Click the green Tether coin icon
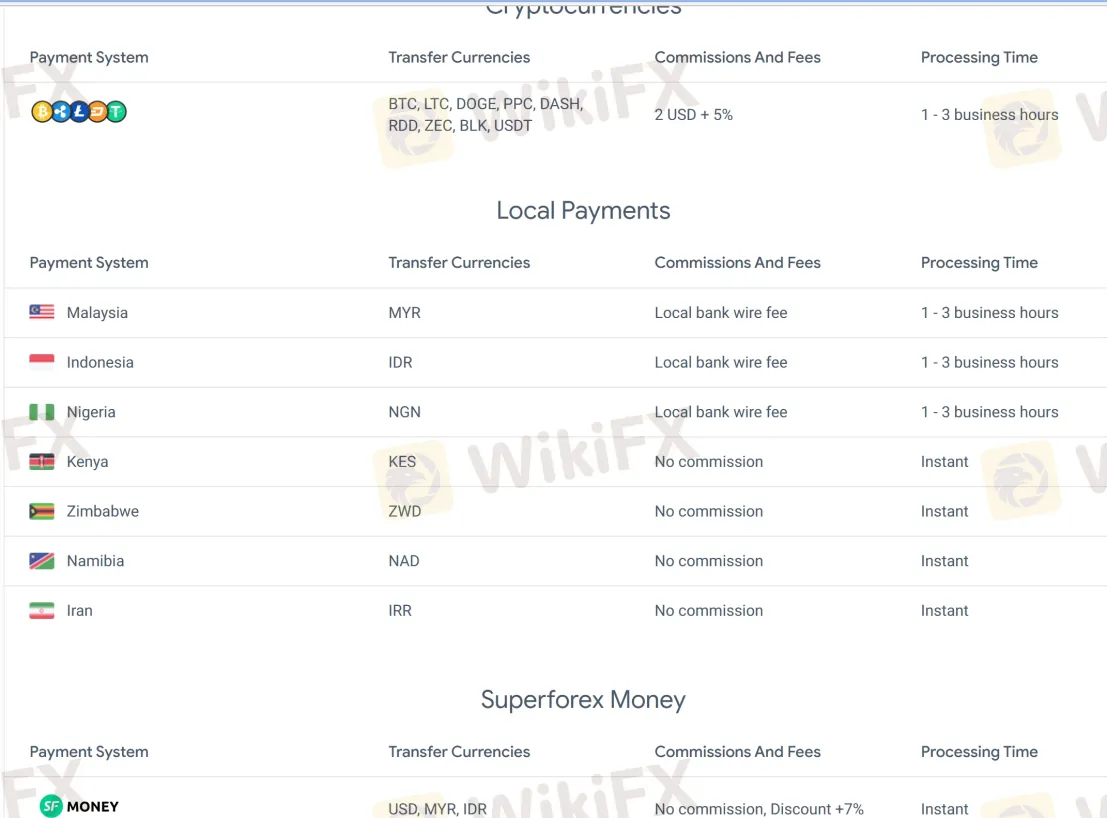The image size is (1108, 818). point(117,112)
